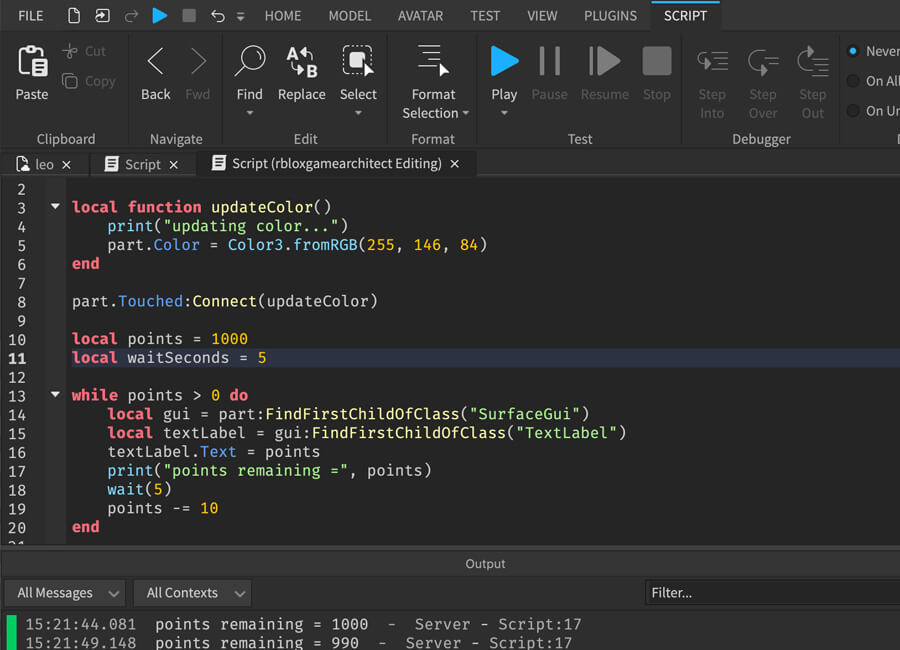Image resolution: width=900 pixels, height=650 pixels.
Task: Open the quick access toolbar customize arrow
Action: coord(240,17)
